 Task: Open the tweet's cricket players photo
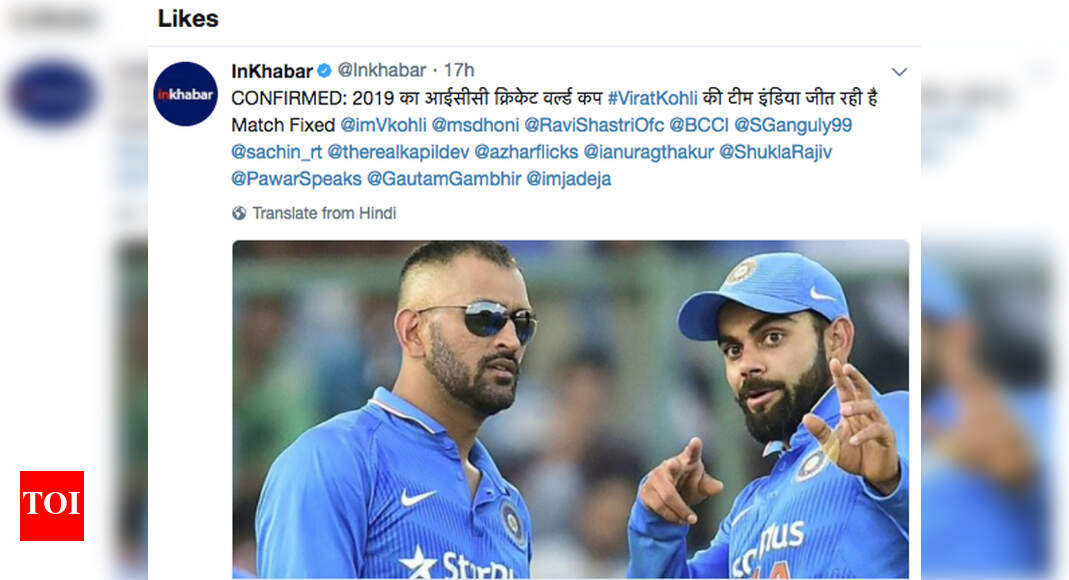571,409
